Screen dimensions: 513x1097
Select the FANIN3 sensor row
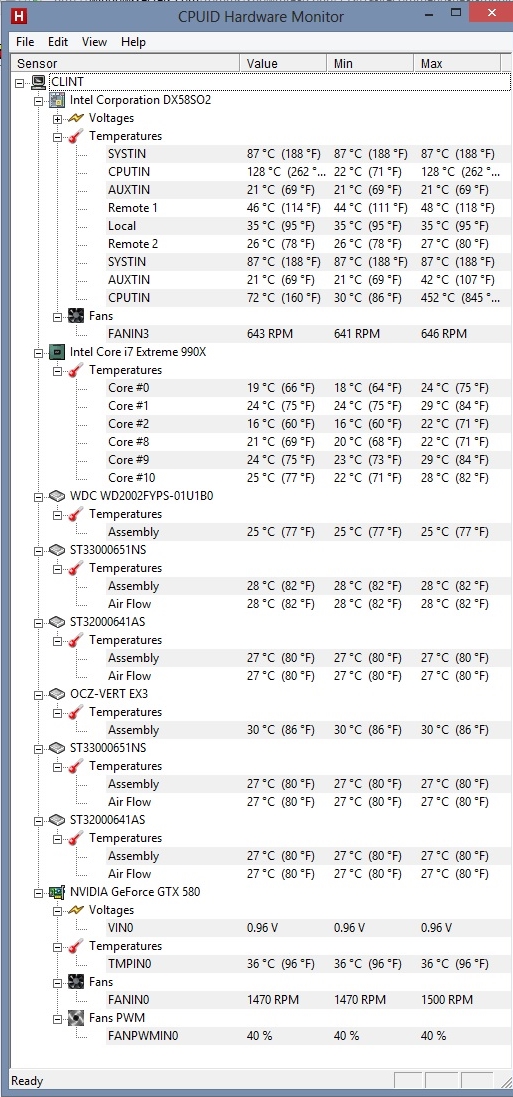click(x=256, y=334)
